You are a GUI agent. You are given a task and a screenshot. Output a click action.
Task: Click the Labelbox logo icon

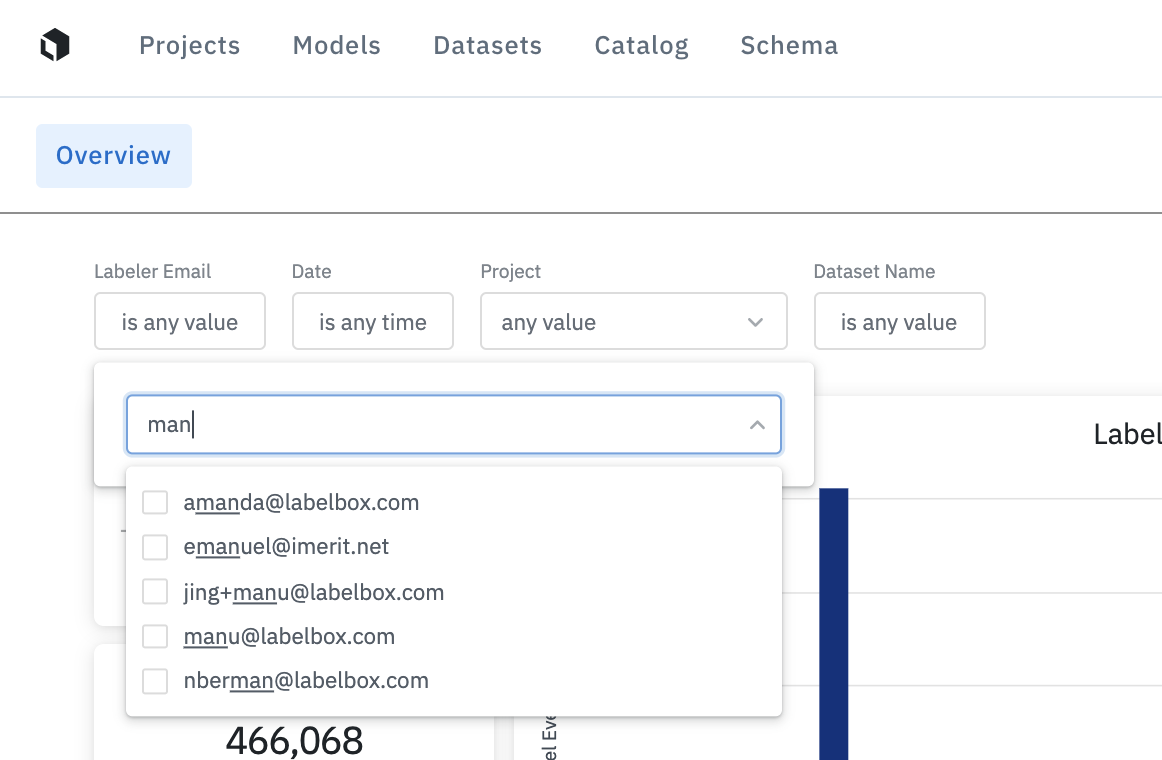pos(55,45)
